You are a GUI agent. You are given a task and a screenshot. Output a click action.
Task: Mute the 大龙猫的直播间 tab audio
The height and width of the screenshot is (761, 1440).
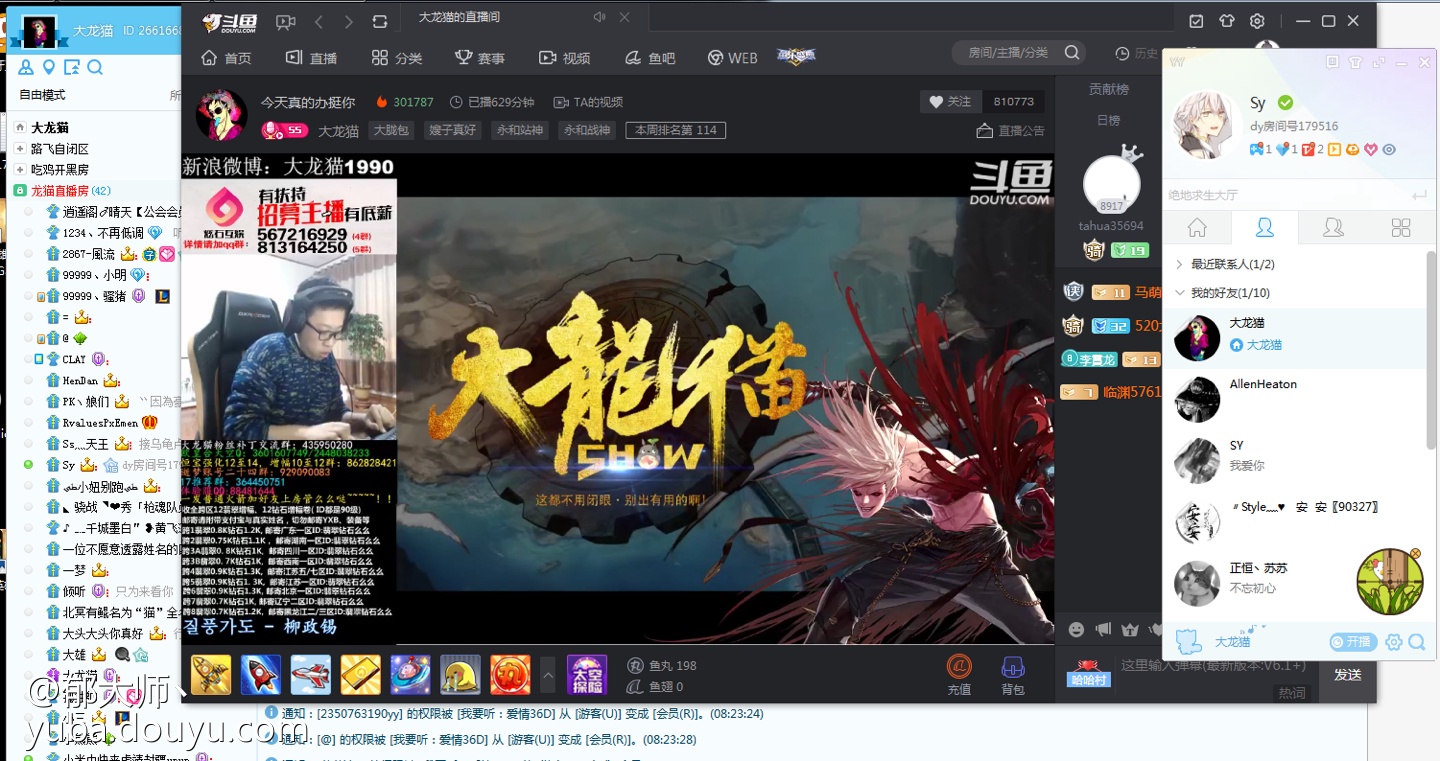click(x=599, y=18)
